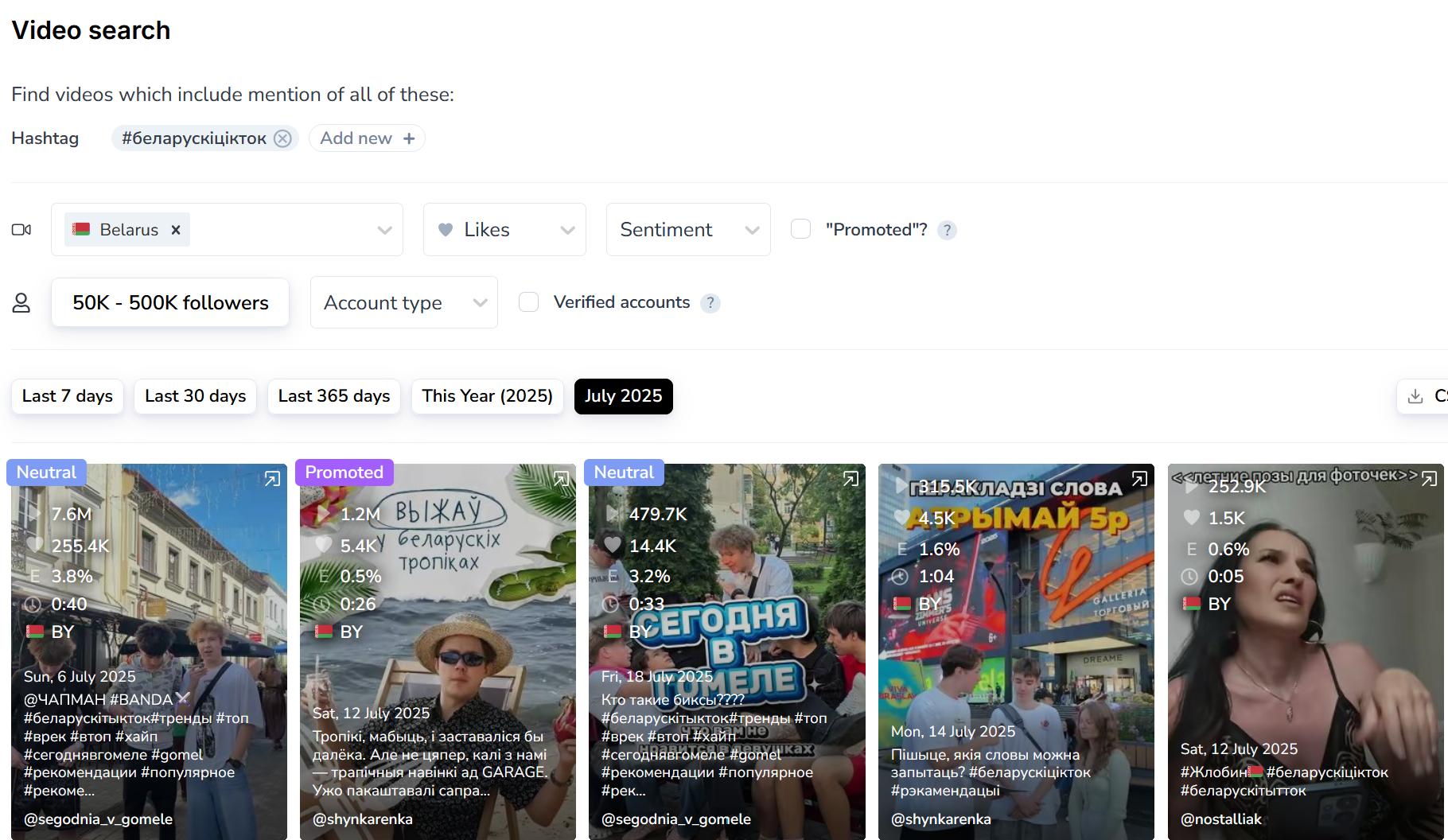The image size is (1448, 840).
Task: Switch to This Year (2025) range
Action: [487, 396]
